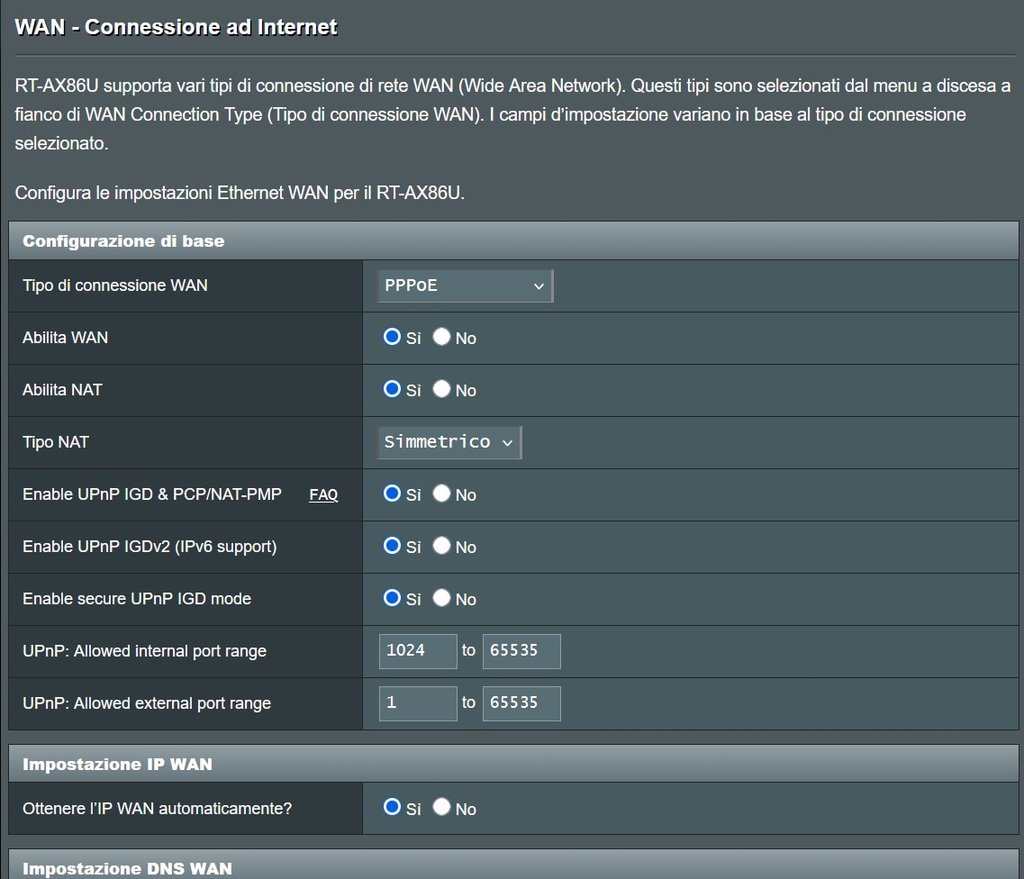Expand the Tipo NAT Simmetrico dropdown

[449, 442]
